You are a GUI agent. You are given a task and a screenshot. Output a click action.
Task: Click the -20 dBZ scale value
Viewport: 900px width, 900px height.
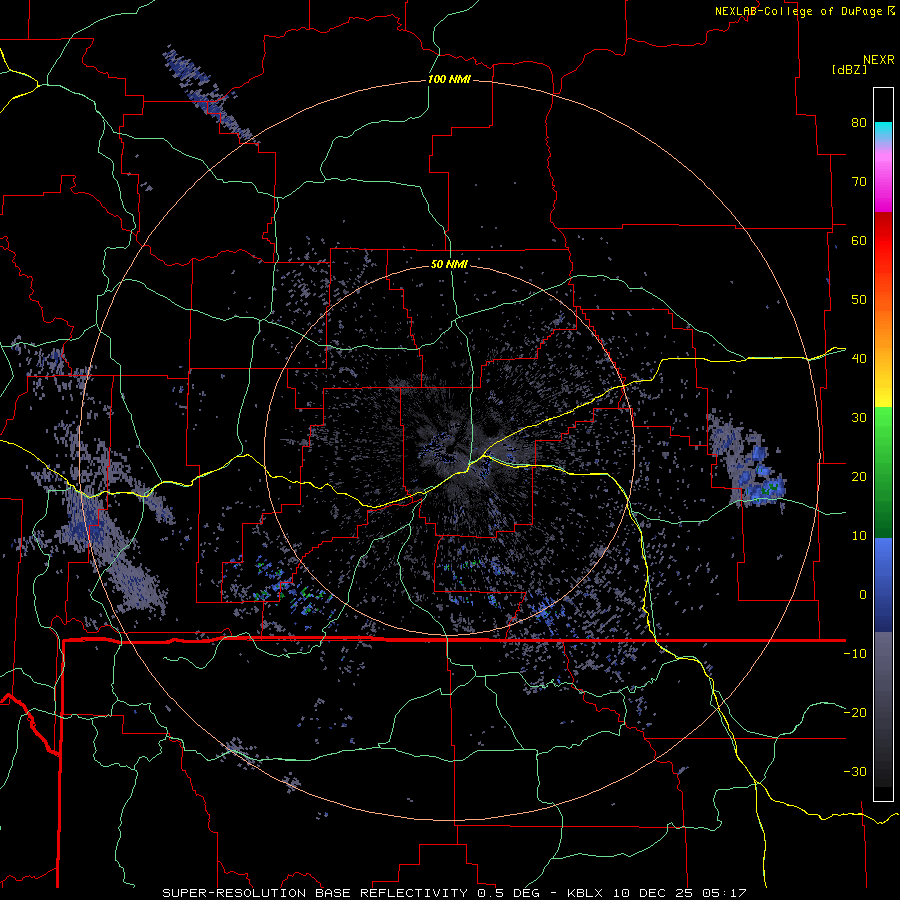point(855,712)
